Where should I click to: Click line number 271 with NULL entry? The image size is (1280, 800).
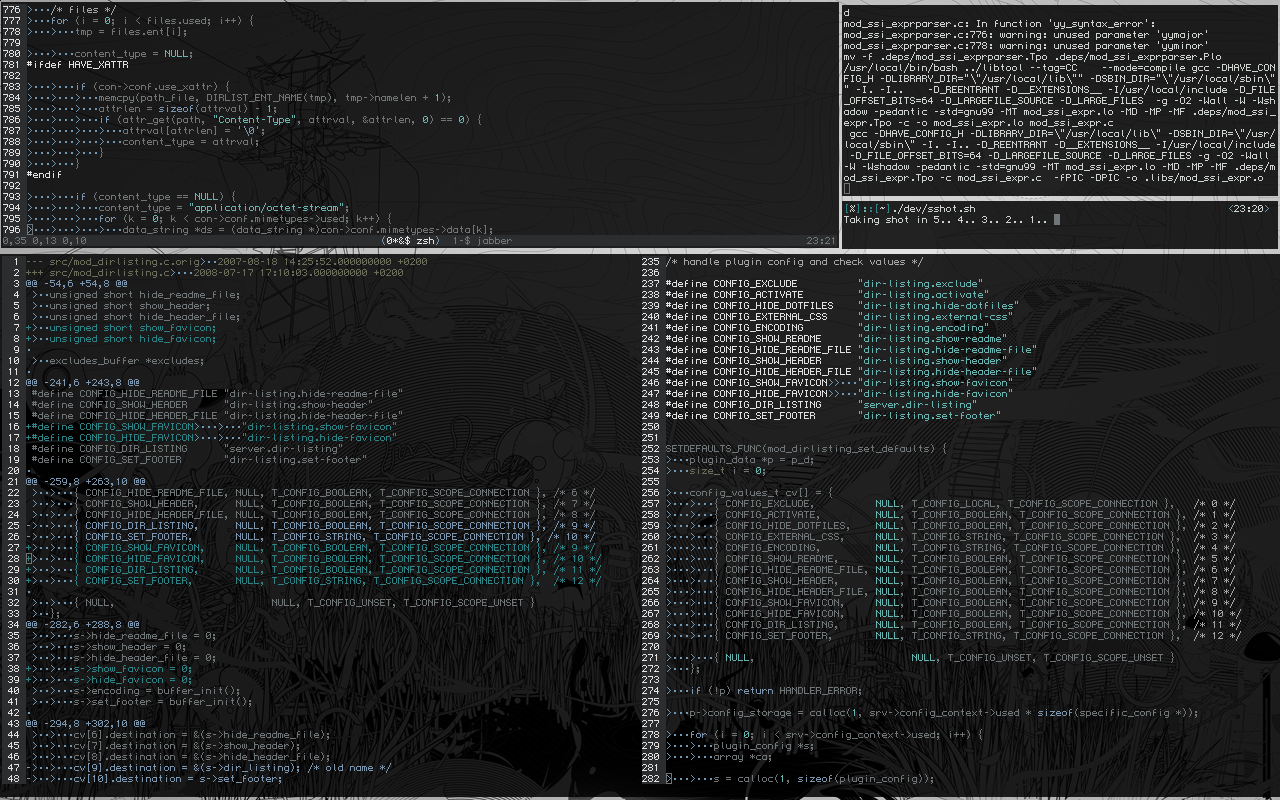tap(650, 658)
